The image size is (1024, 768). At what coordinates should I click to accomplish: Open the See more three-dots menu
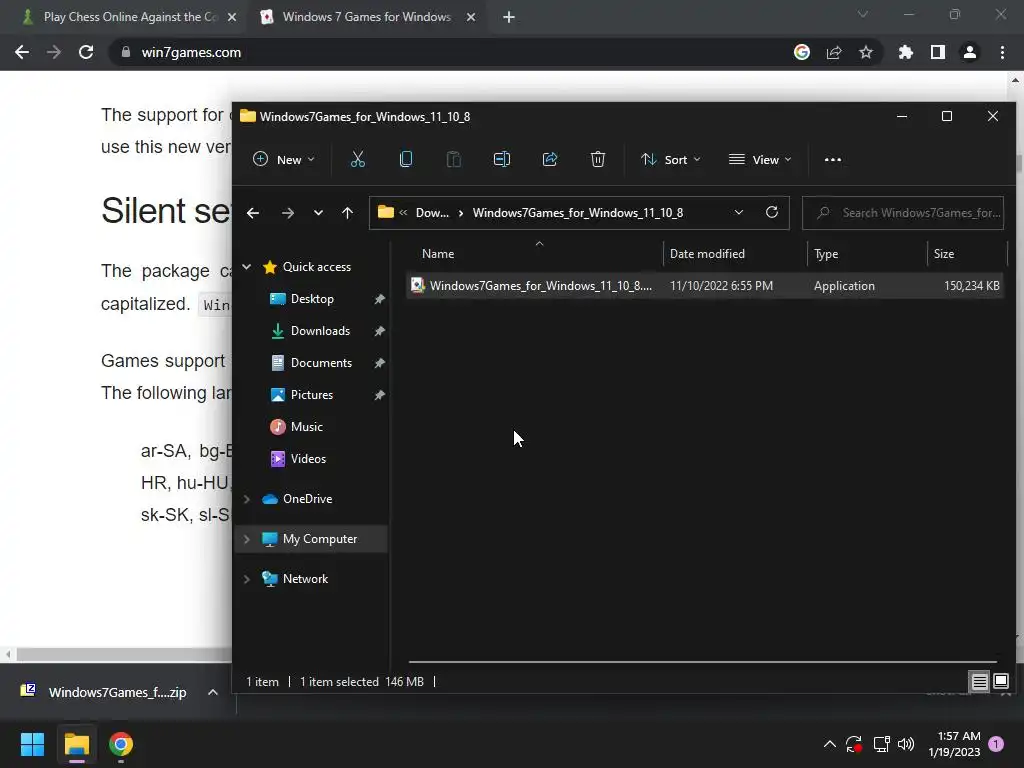coord(833,159)
